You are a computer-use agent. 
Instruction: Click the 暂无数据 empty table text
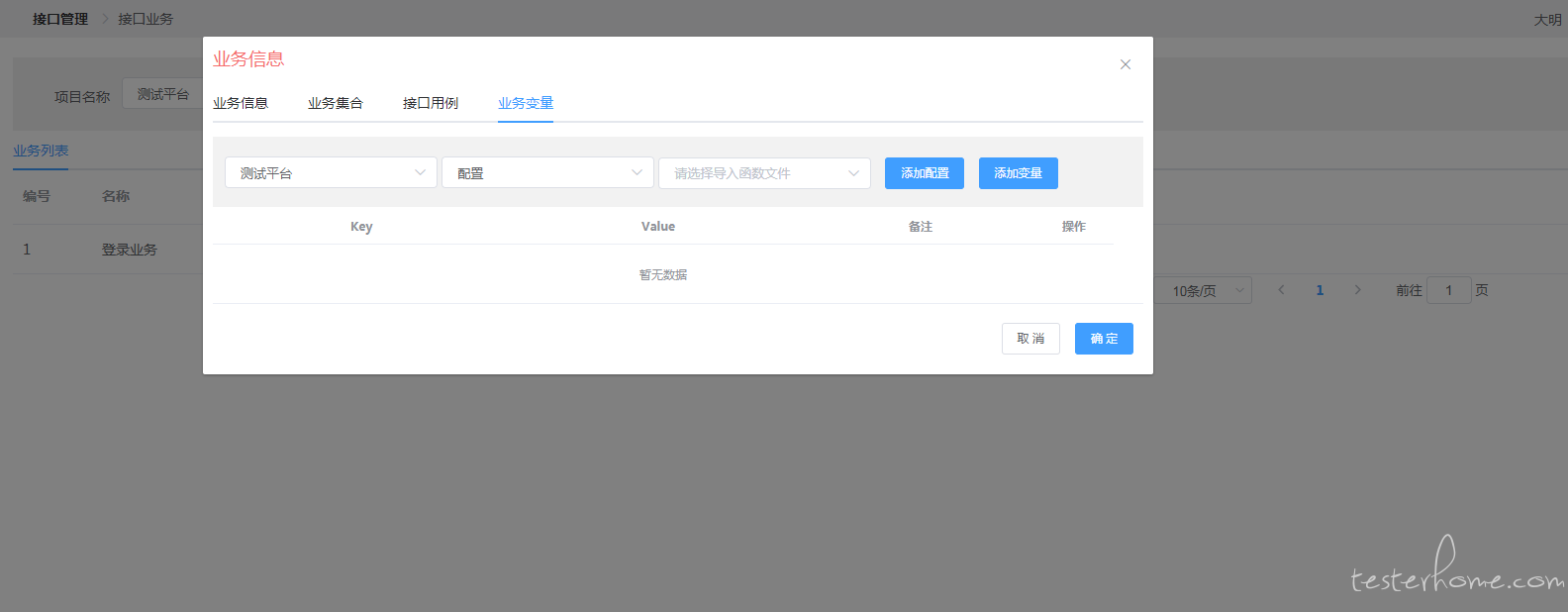663,274
